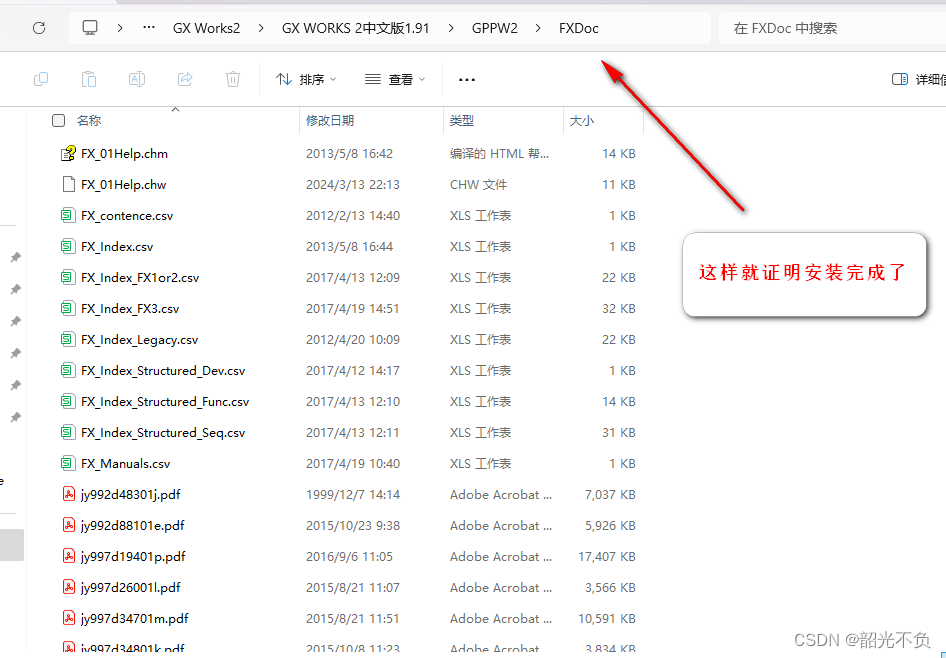This screenshot has height=658, width=946.
Task: Open the toolbar See more ellipsis menu
Action: click(467, 80)
